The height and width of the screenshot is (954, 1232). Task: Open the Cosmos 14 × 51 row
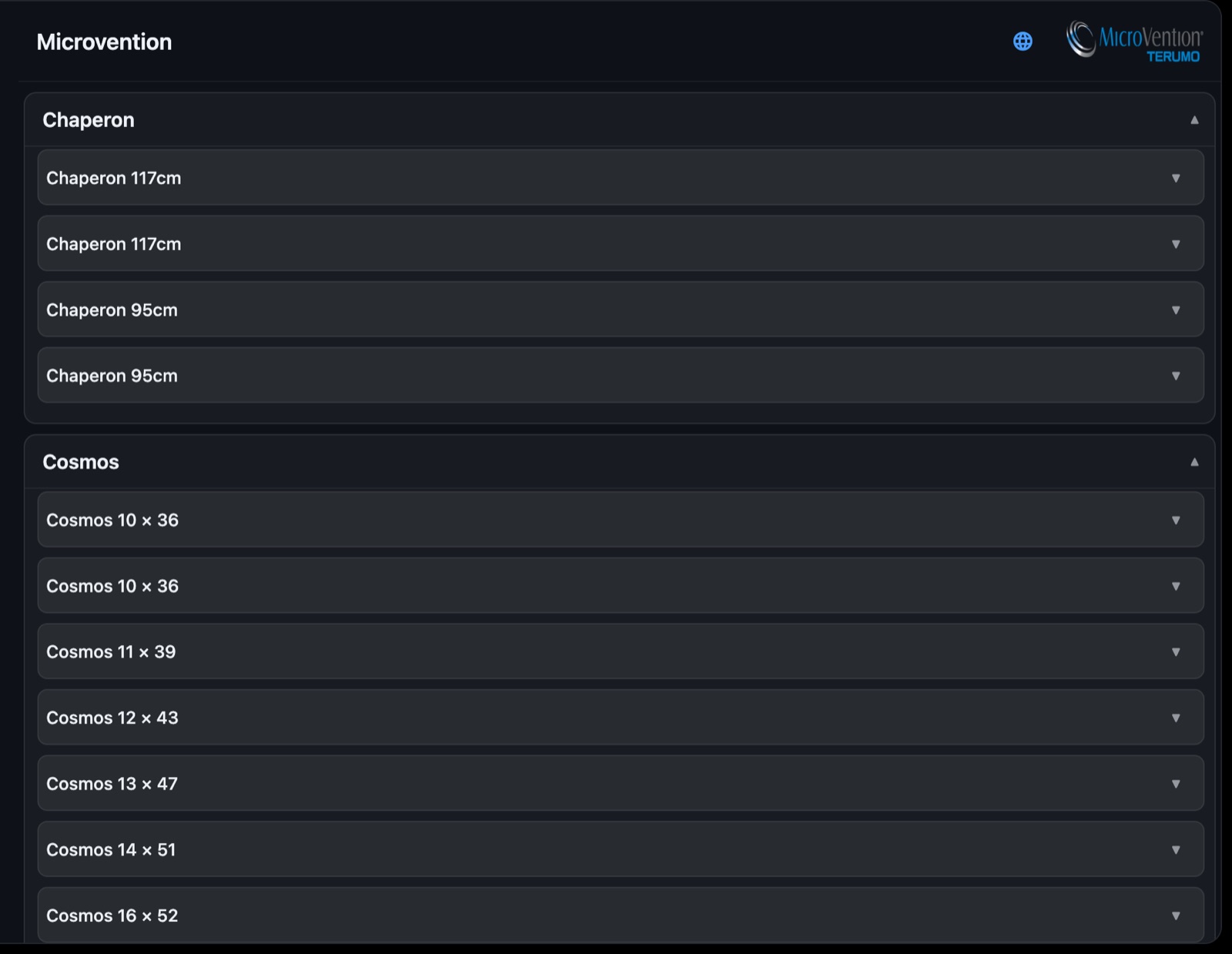(621, 849)
